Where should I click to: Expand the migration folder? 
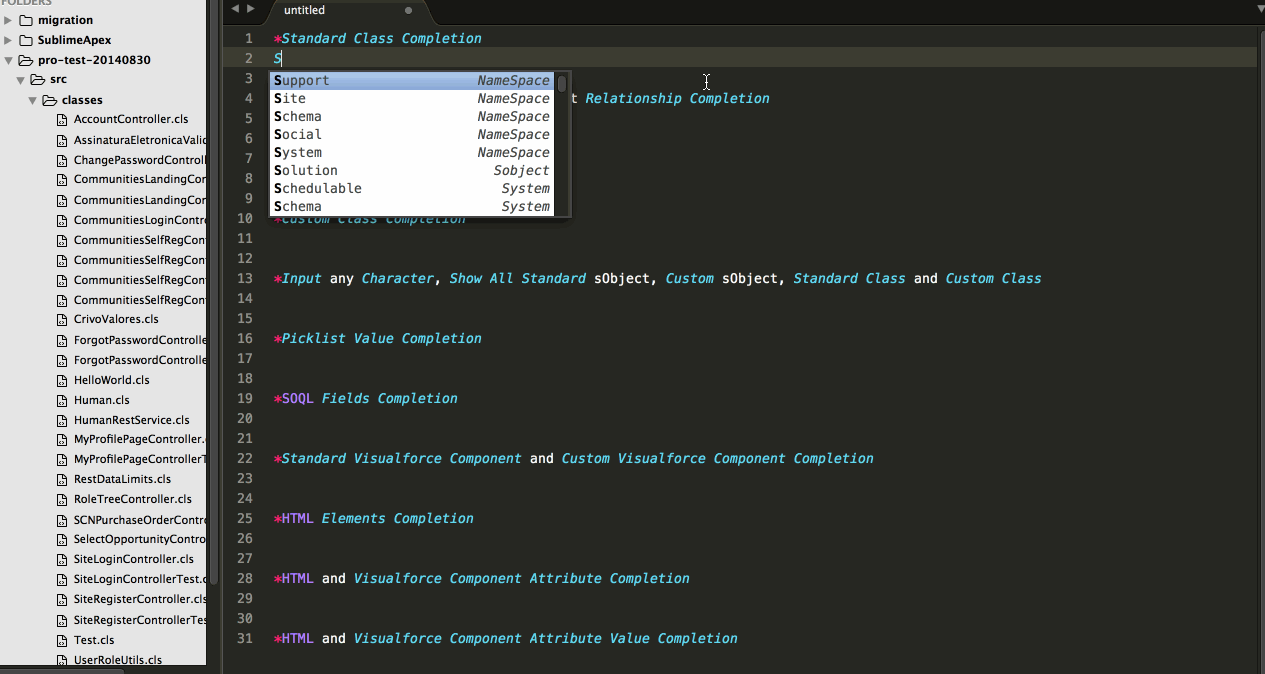tap(8, 20)
